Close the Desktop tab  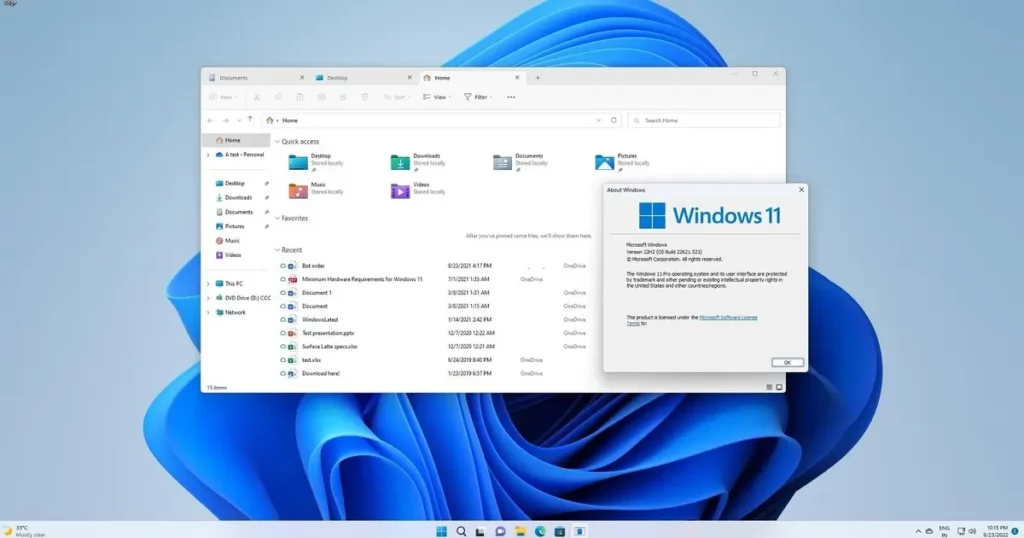coord(409,78)
